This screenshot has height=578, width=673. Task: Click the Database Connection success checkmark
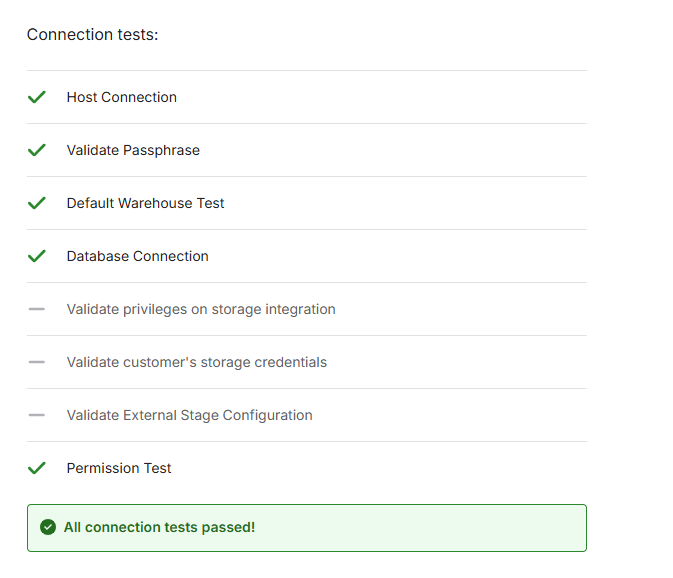tap(37, 256)
